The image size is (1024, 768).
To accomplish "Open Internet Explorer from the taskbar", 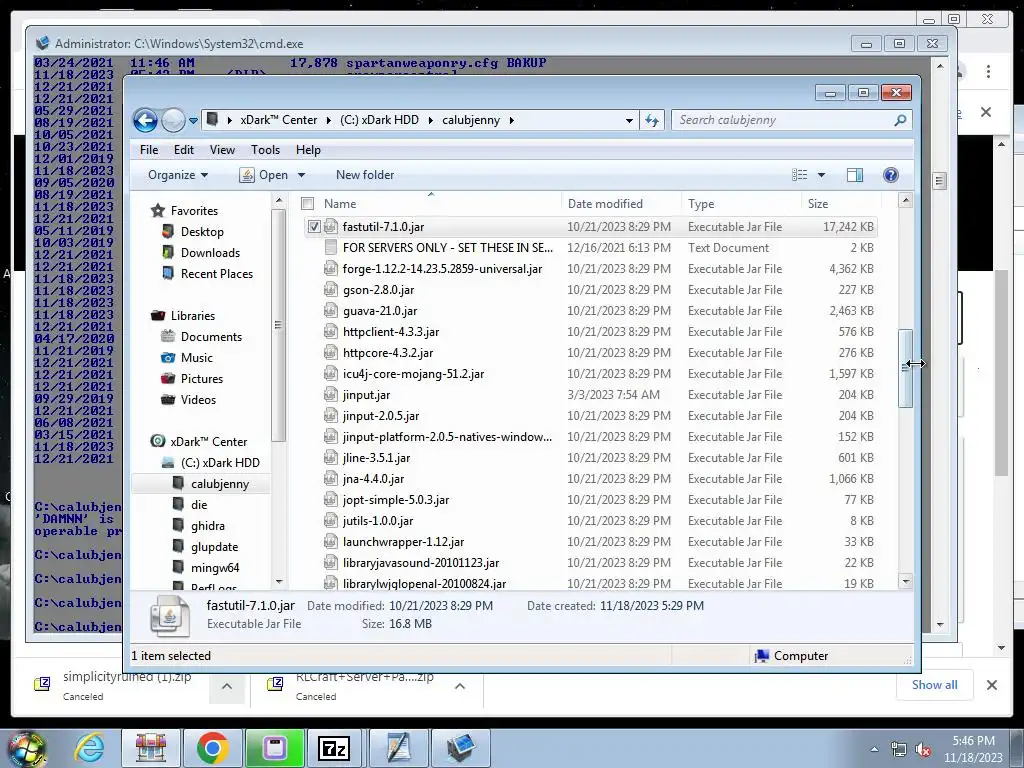I will [x=89, y=748].
